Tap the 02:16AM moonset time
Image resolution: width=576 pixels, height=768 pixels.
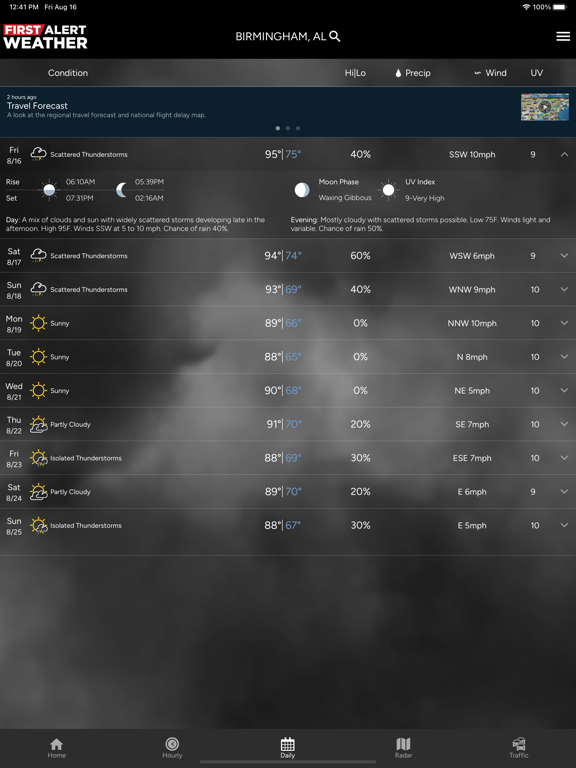(149, 198)
